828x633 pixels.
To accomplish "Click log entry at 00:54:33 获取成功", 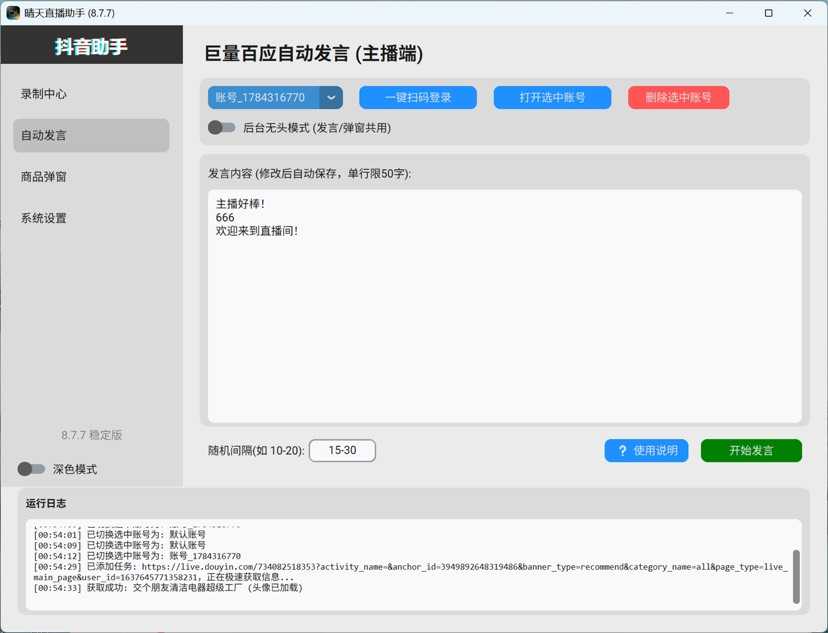I will click(168, 588).
